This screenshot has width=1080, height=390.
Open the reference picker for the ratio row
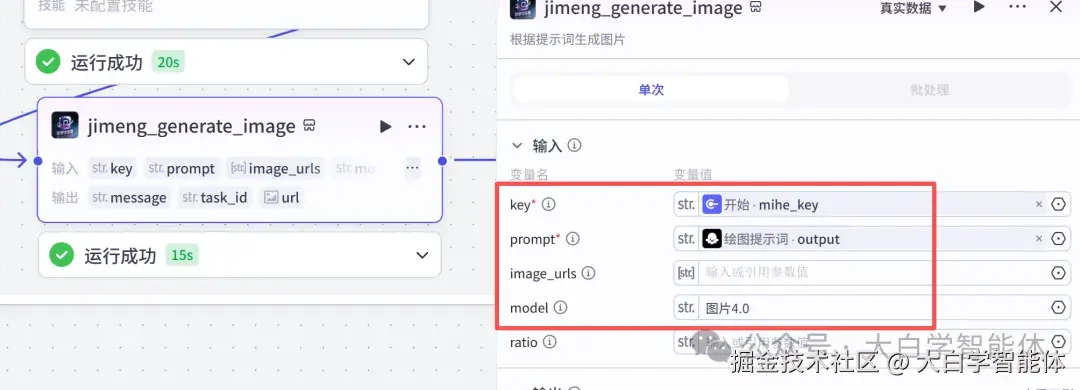[x=1059, y=342]
